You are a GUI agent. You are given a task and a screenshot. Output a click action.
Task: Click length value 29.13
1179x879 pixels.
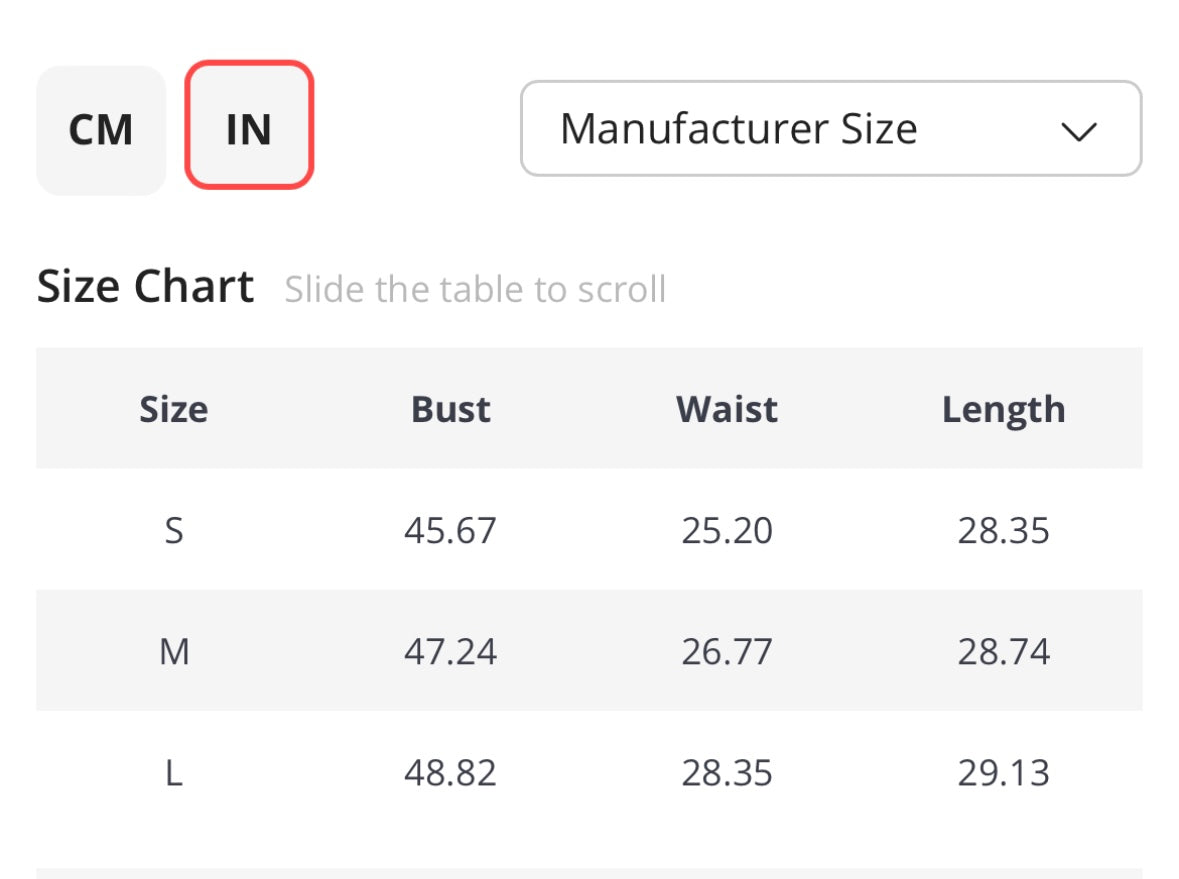pyautogui.click(x=1003, y=773)
